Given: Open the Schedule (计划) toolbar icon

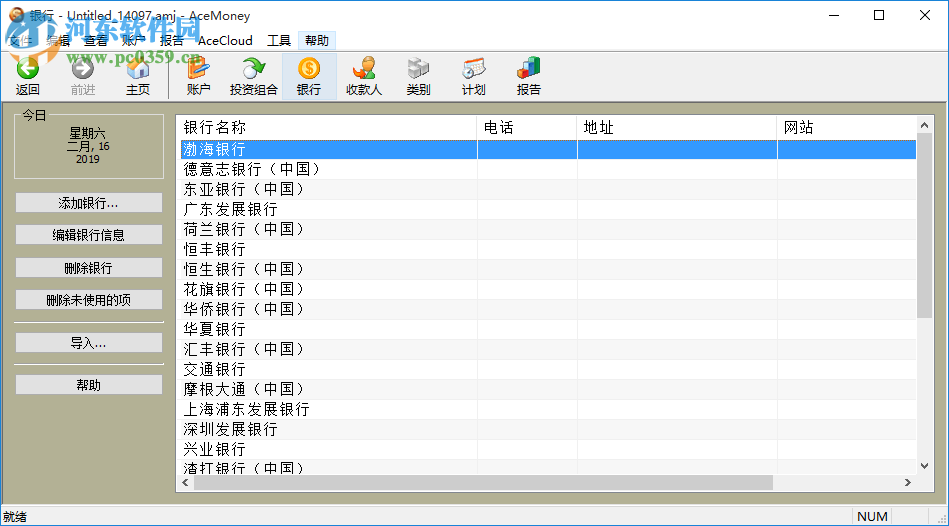Looking at the screenshot, I should point(473,76).
